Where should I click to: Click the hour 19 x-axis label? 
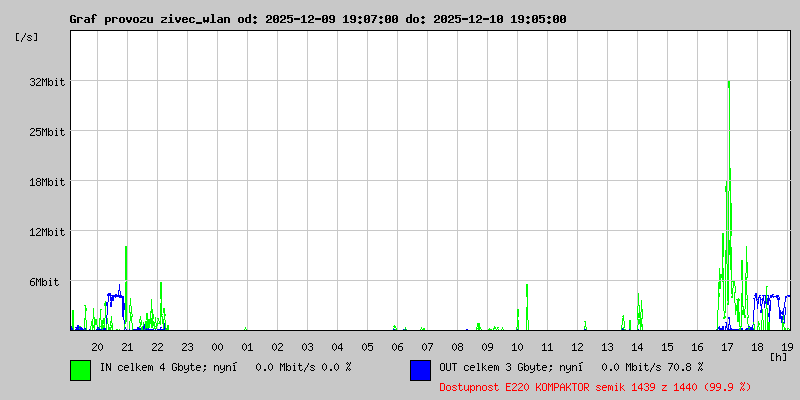[x=787, y=347]
